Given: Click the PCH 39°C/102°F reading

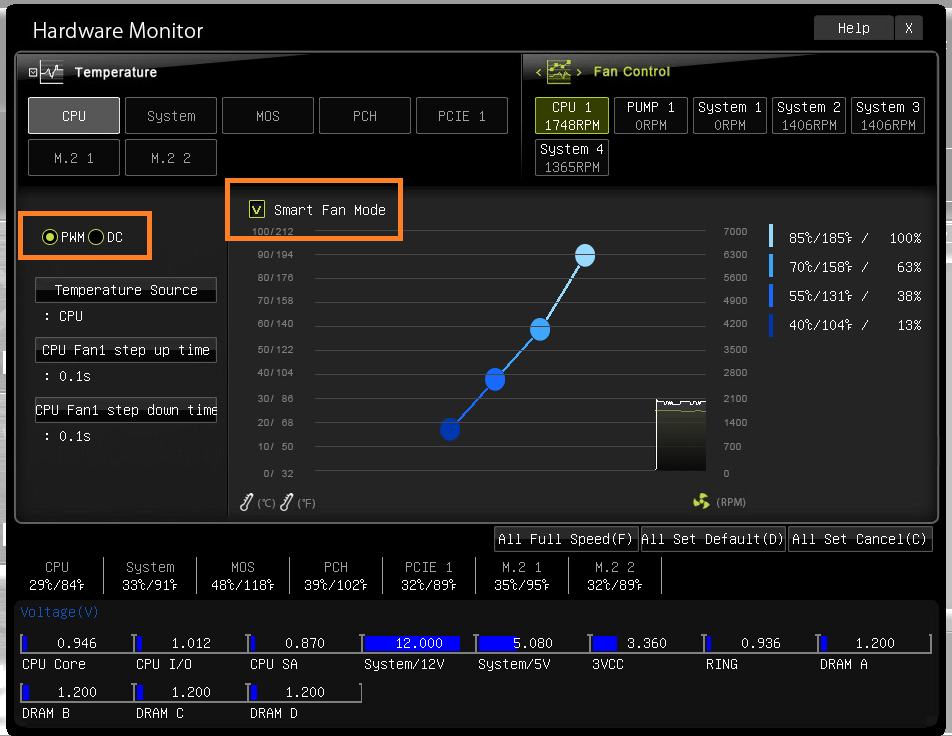Looking at the screenshot, I should click(336, 576).
